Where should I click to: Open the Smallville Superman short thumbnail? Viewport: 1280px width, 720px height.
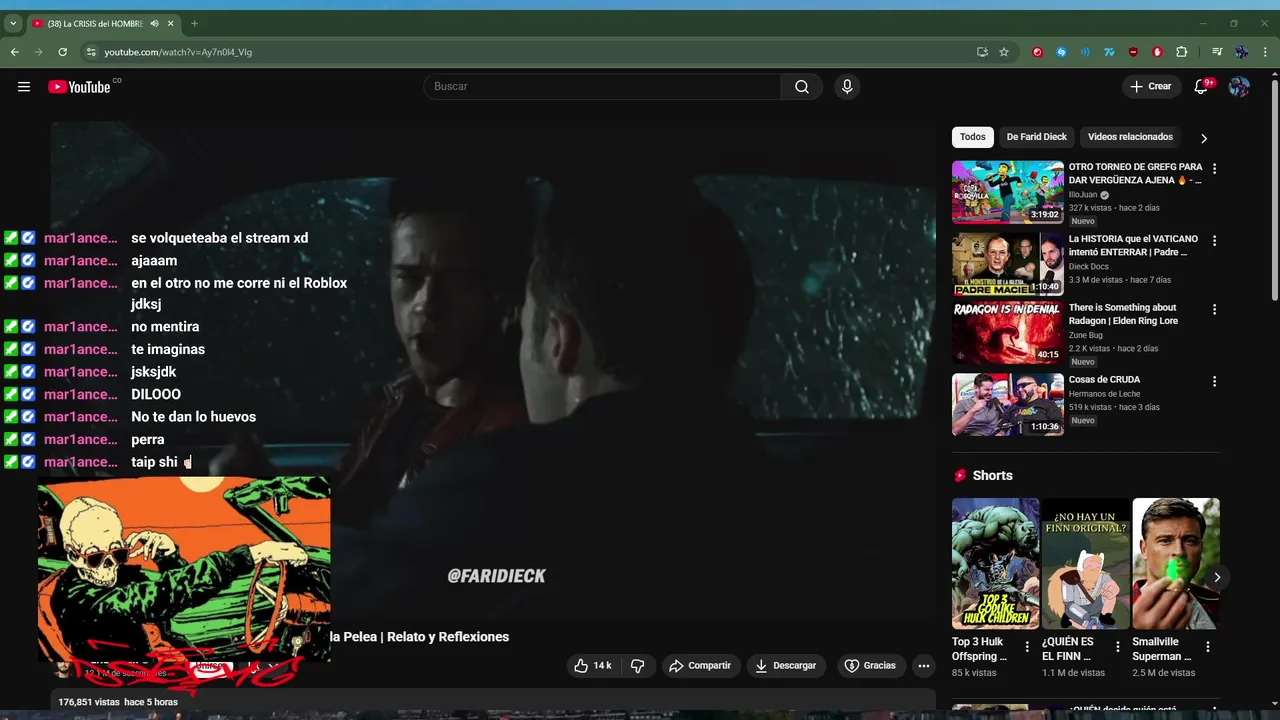point(1175,563)
